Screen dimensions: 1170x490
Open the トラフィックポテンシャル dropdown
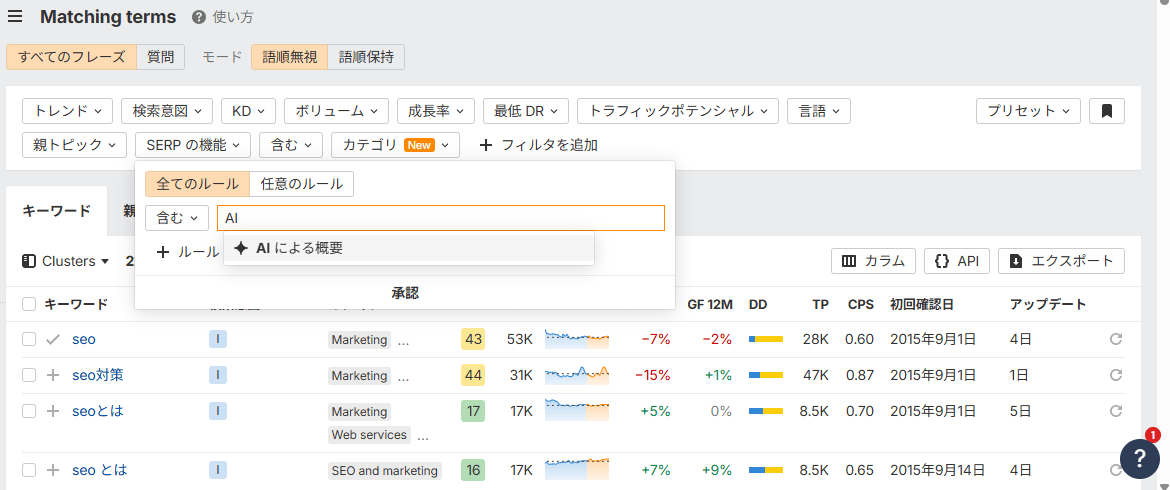pyautogui.click(x=678, y=111)
